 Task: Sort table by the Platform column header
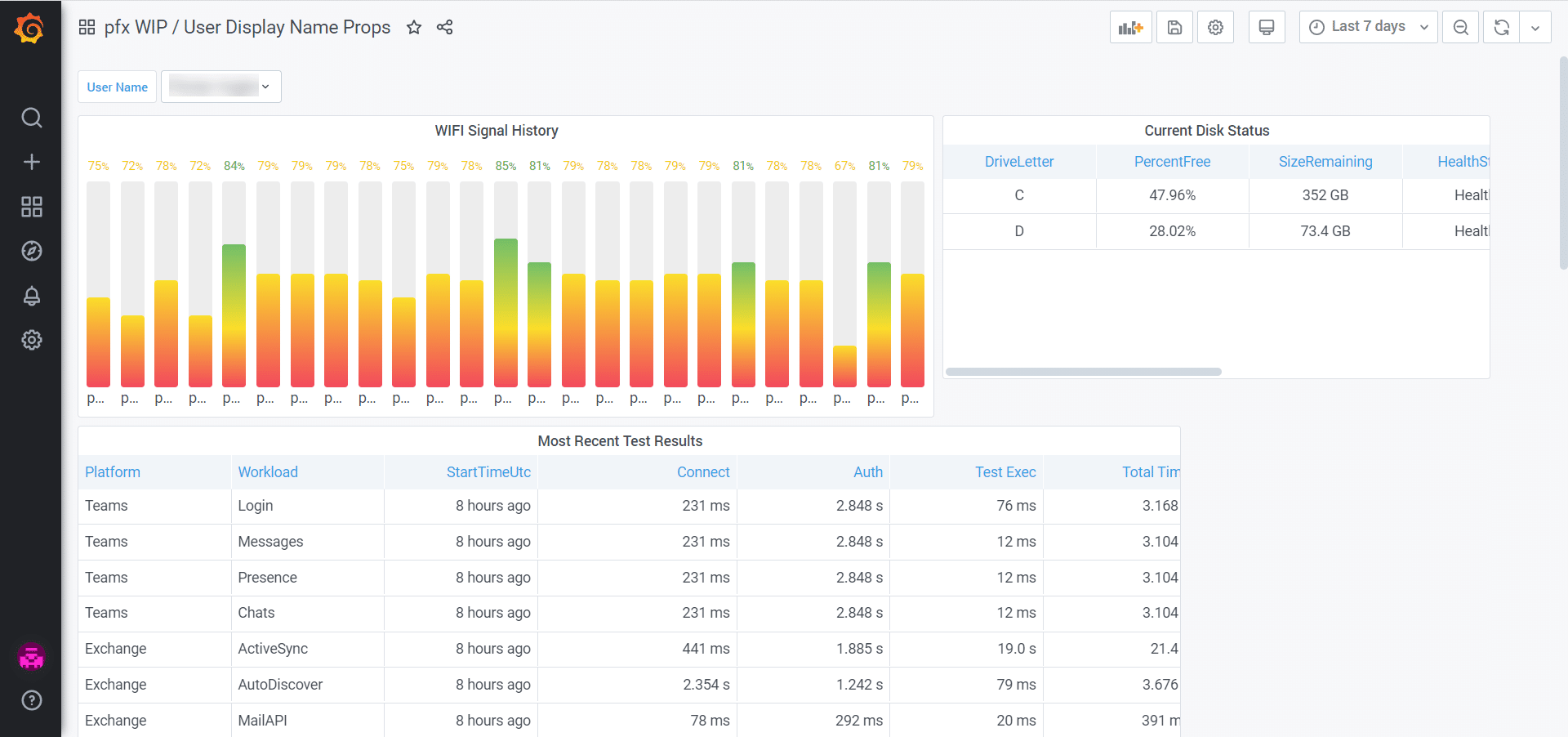tap(113, 472)
